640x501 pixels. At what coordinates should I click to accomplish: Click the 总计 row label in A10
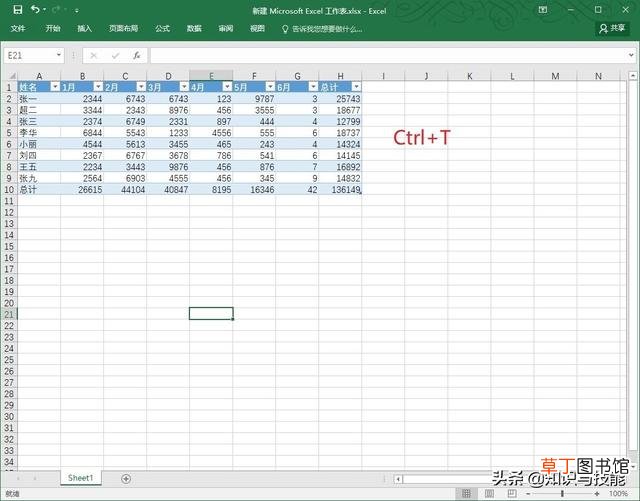pyautogui.click(x=39, y=190)
